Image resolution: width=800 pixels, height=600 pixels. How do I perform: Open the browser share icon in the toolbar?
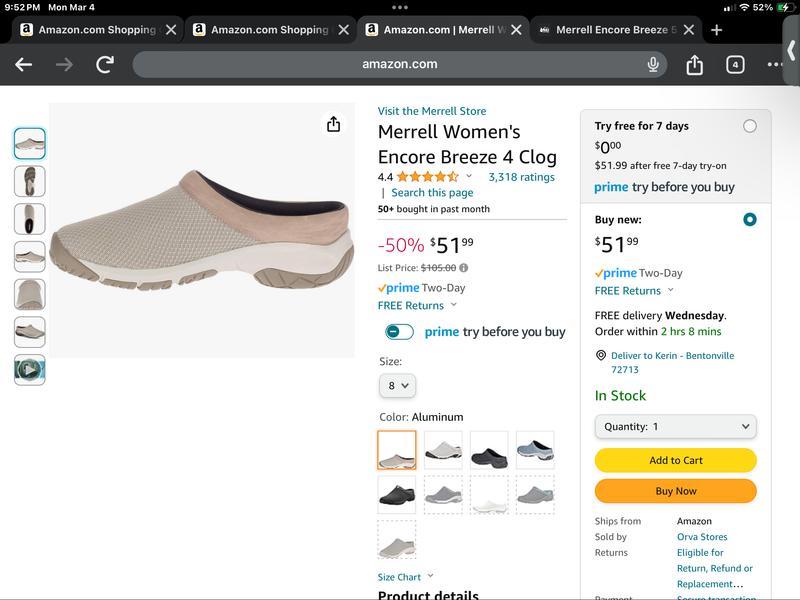(693, 66)
